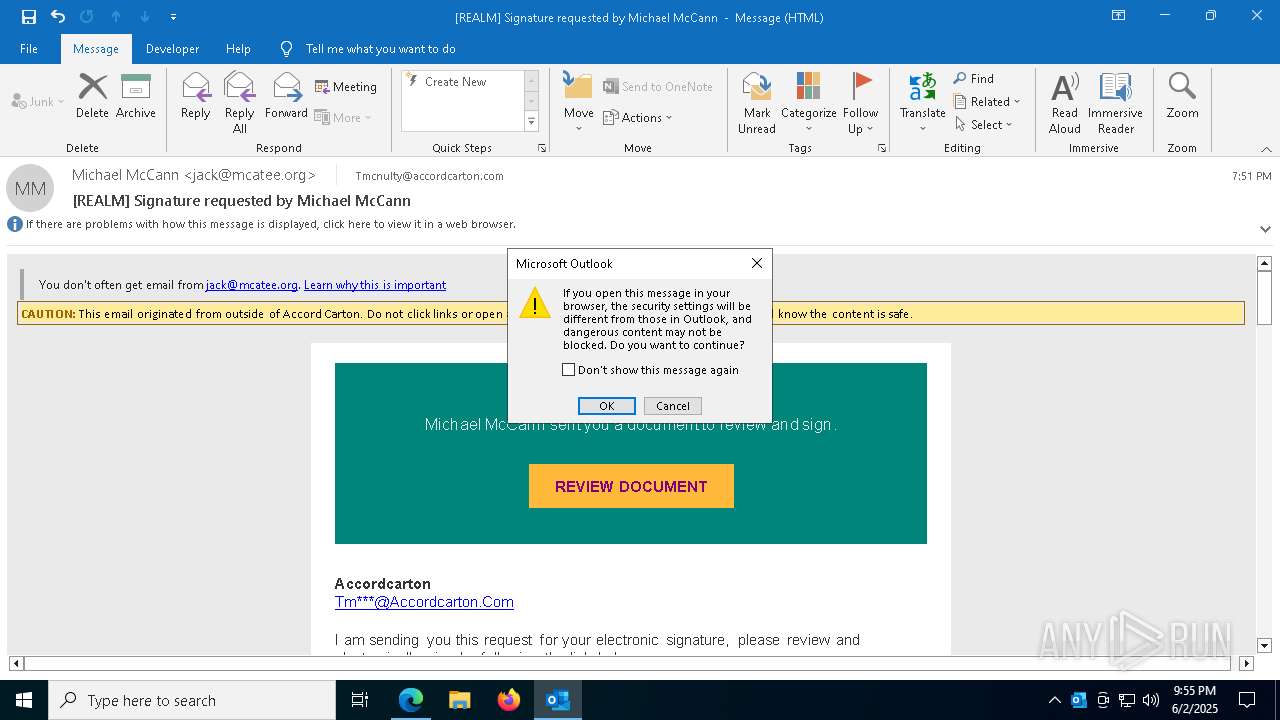1280x720 pixels.
Task: Click the info icon about display problems
Action: [x=15, y=224]
